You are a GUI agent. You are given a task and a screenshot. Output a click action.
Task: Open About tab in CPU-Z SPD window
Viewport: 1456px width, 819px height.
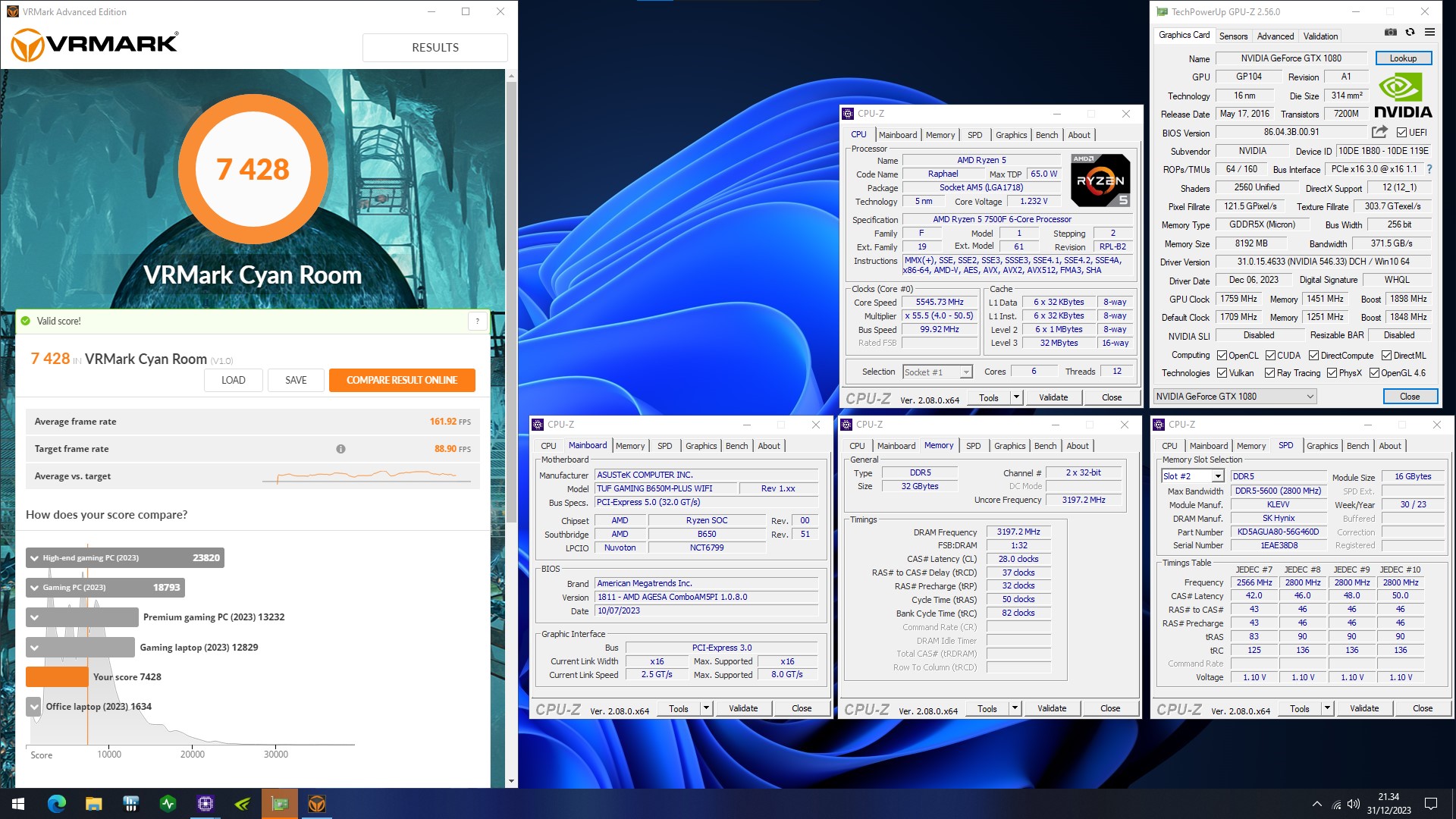point(1390,446)
